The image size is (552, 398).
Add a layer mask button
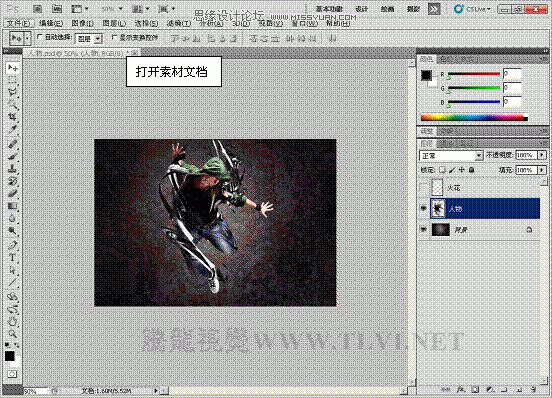[475, 389]
